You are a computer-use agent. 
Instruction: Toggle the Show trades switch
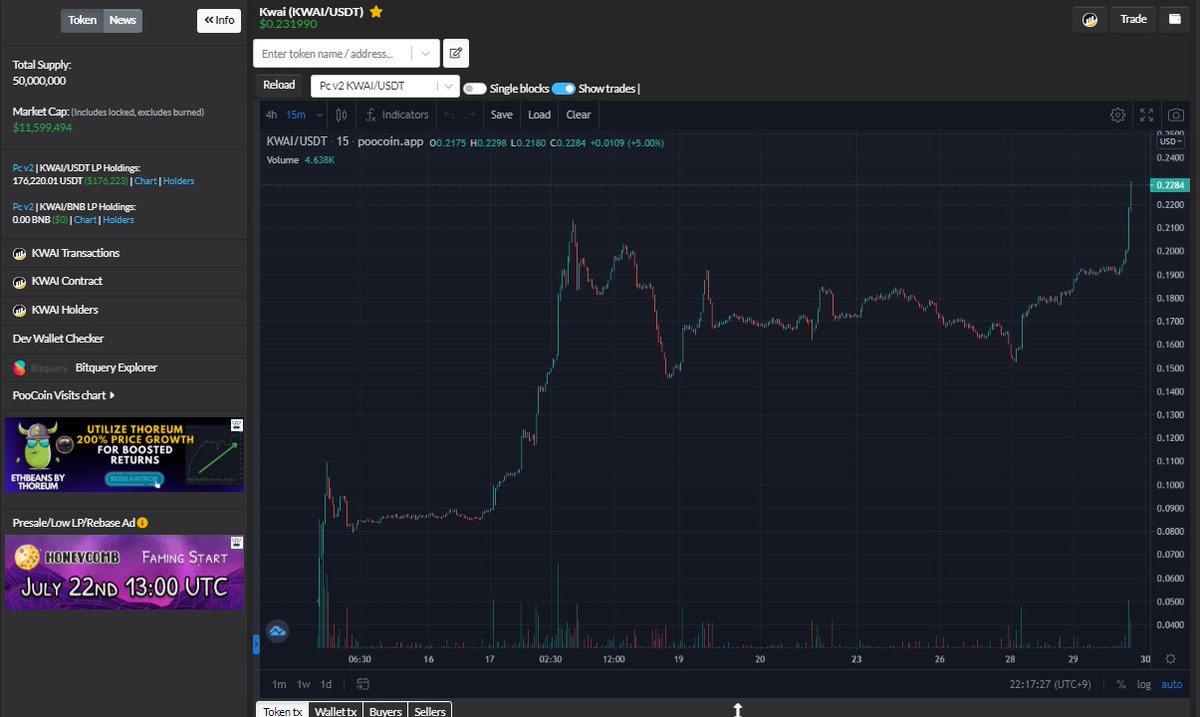pyautogui.click(x=563, y=89)
